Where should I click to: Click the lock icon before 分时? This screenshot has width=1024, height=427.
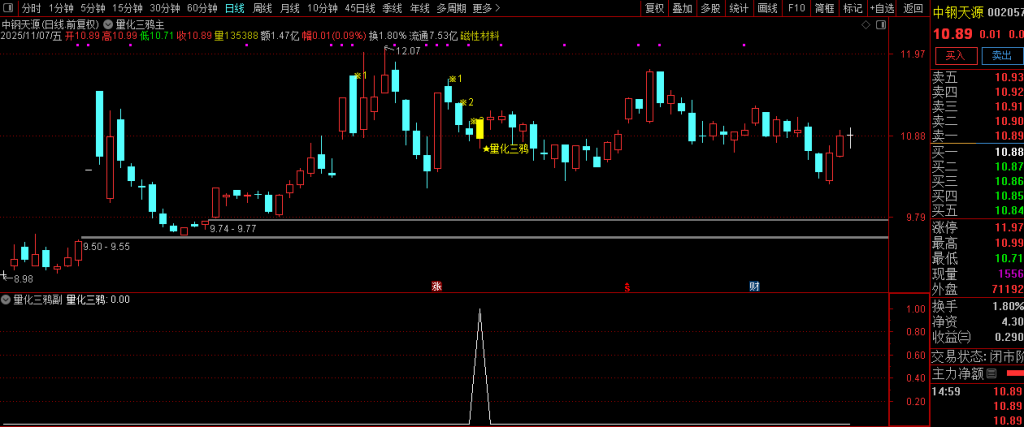point(9,8)
